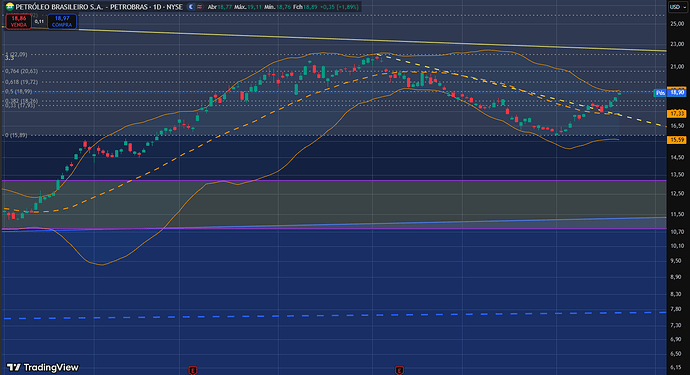Click the 12,50 label on the price axis
690x375 pixels.
(677, 194)
